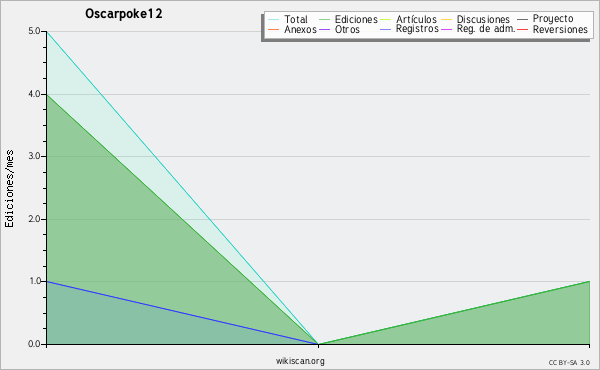Select the Discusiones legend entry
This screenshot has width=600, height=370.
coord(476,19)
